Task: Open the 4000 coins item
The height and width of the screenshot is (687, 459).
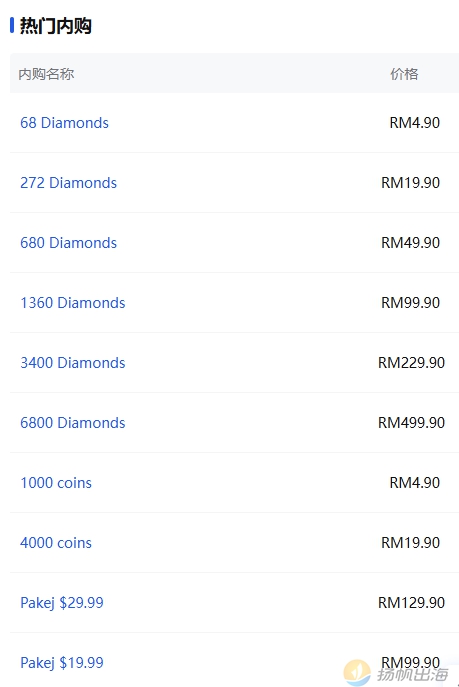Action: click(x=56, y=543)
